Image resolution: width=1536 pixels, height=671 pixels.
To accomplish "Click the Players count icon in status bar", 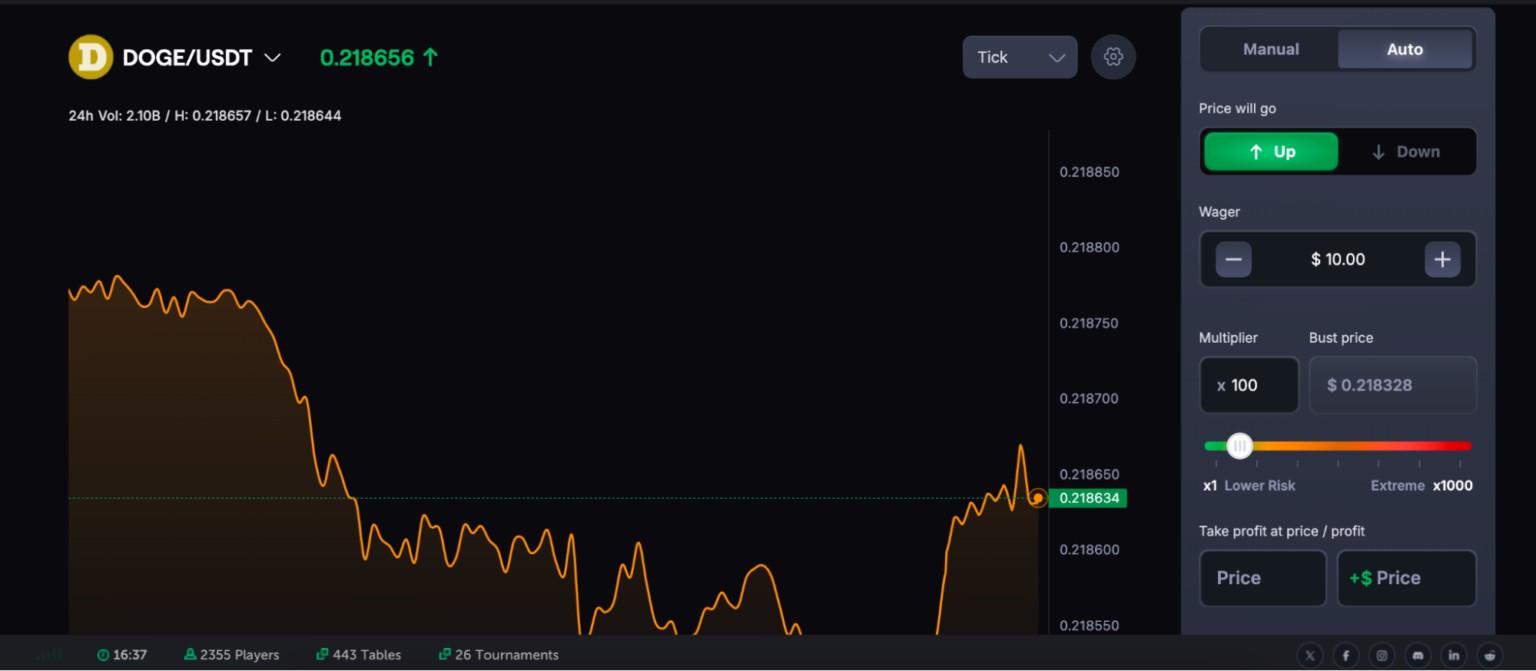I will [190, 655].
